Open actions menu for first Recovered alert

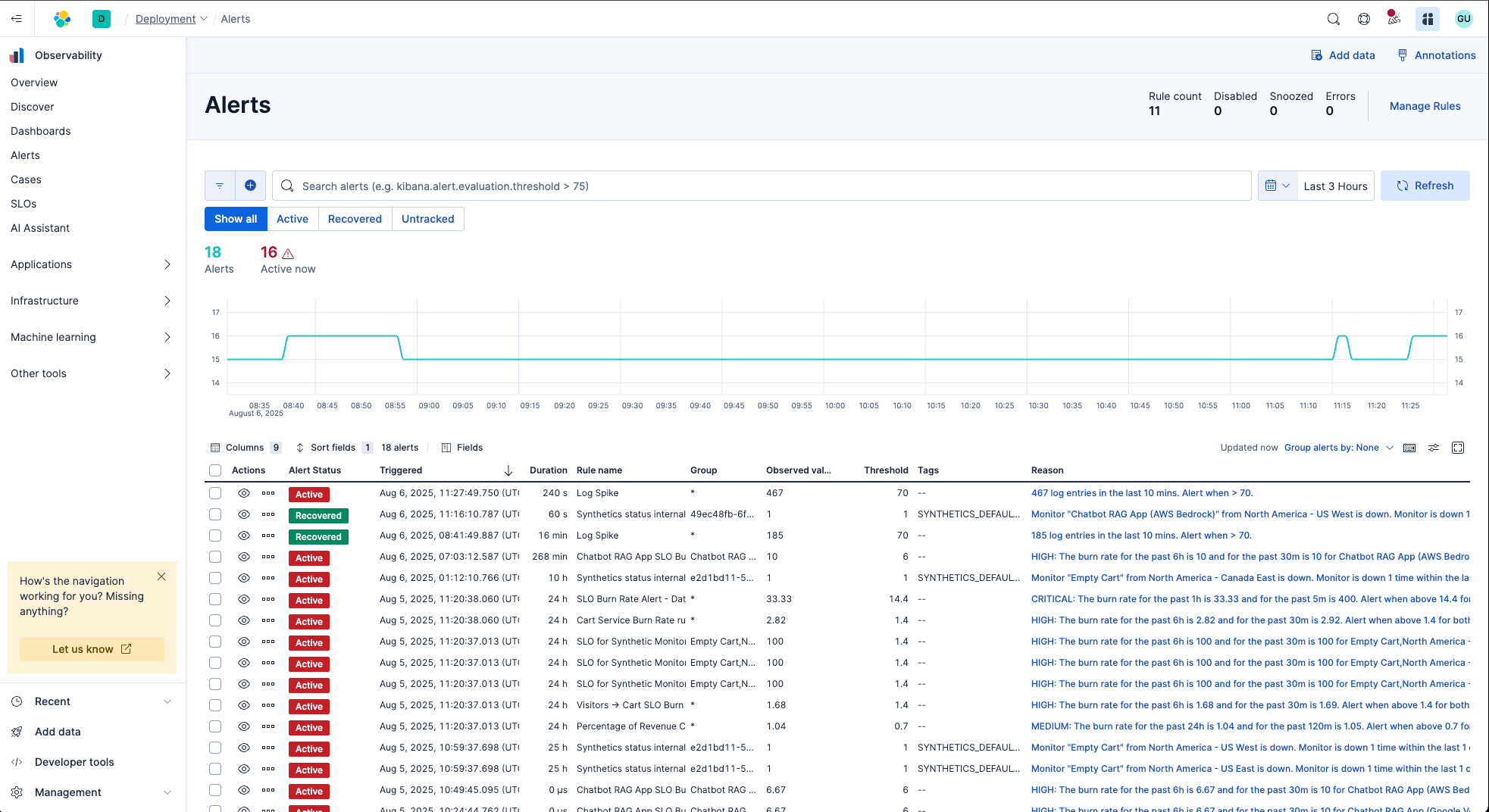[268, 514]
